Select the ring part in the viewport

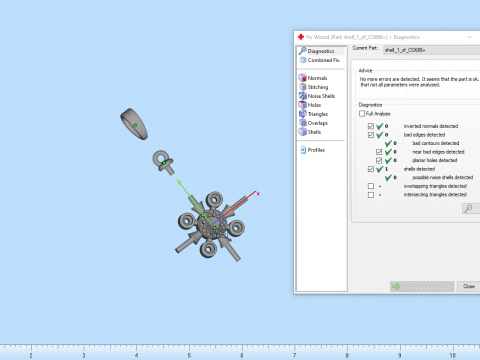point(134,124)
